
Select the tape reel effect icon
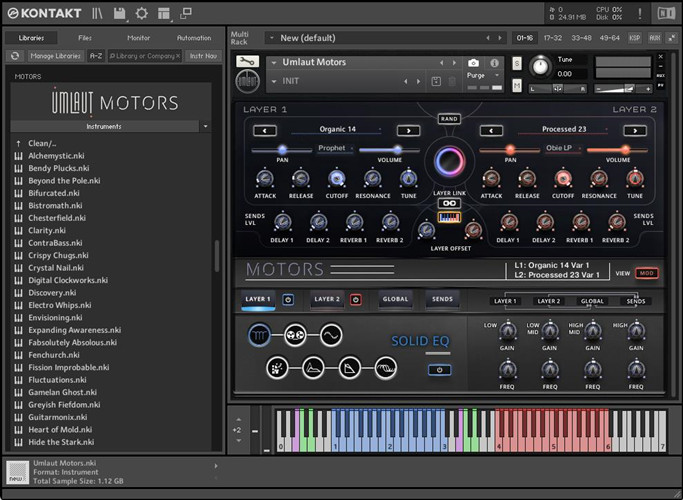click(295, 335)
